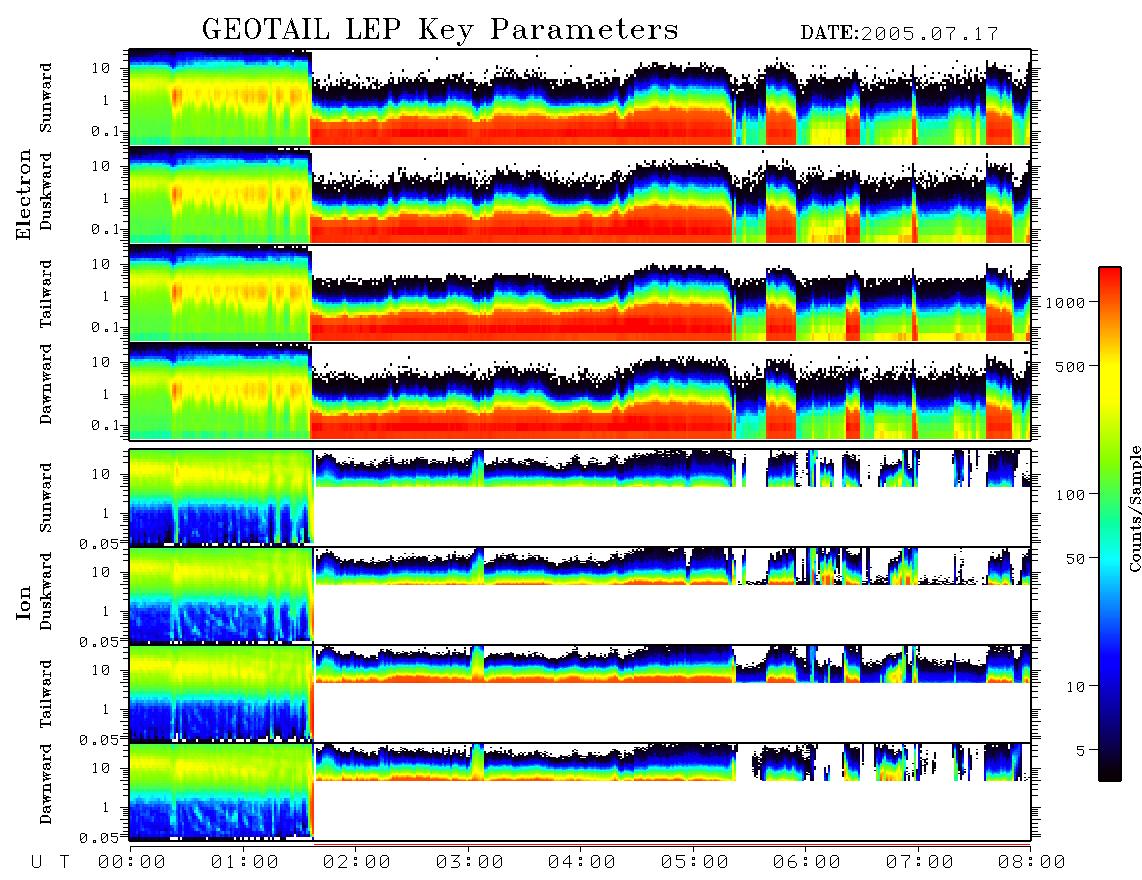Click inside the Ion Sunward spectrogram panel

pos(580,498)
